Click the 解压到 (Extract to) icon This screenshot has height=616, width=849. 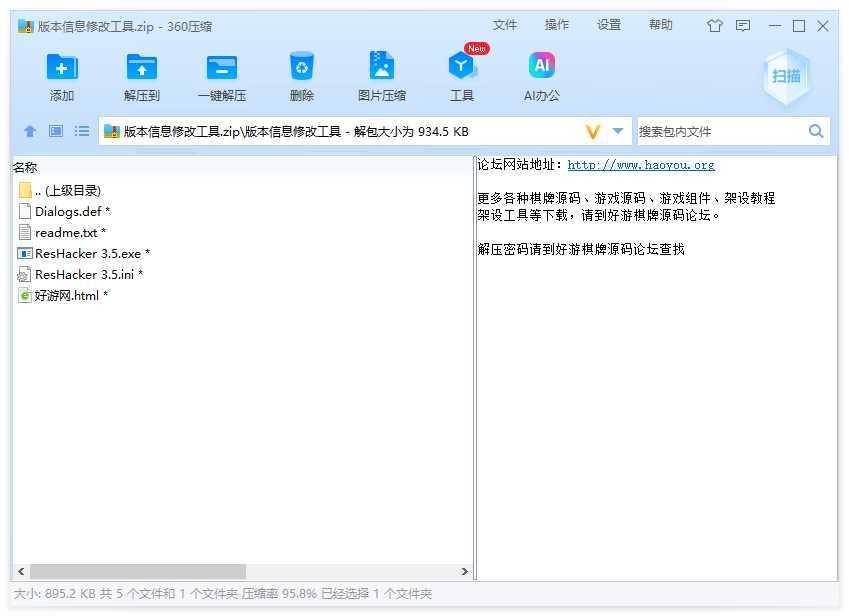142,68
